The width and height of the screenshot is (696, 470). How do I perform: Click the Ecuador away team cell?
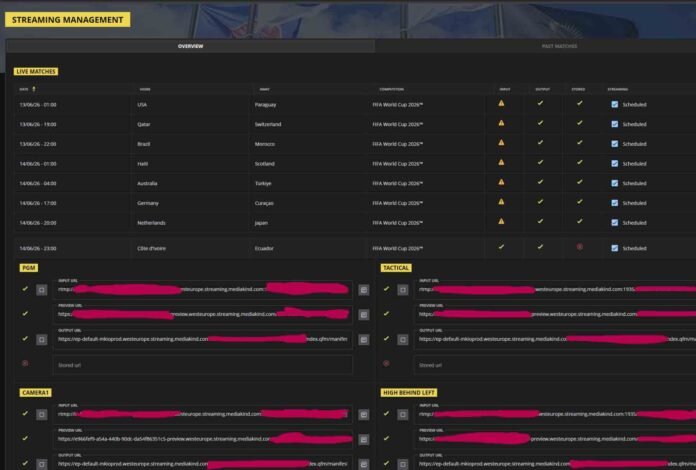coord(264,249)
